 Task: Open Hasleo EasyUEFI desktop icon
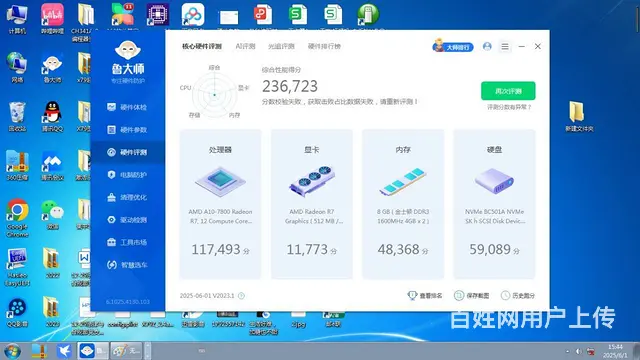tap(17, 267)
